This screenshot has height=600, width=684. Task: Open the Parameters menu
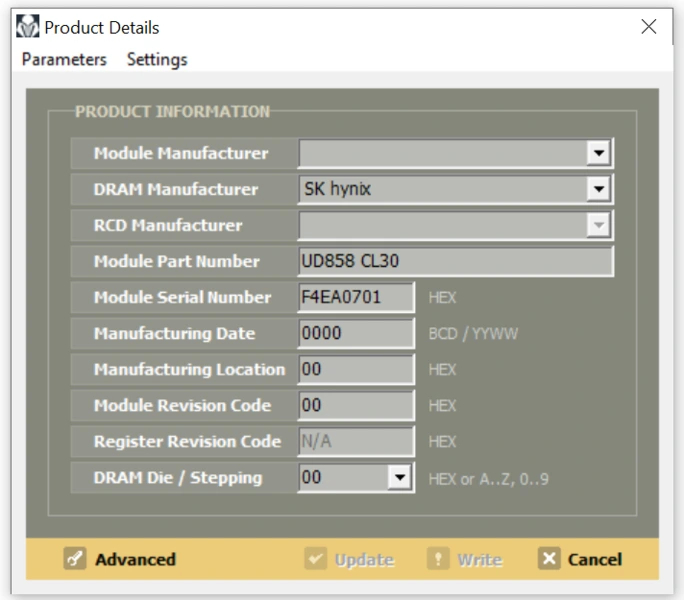64,59
